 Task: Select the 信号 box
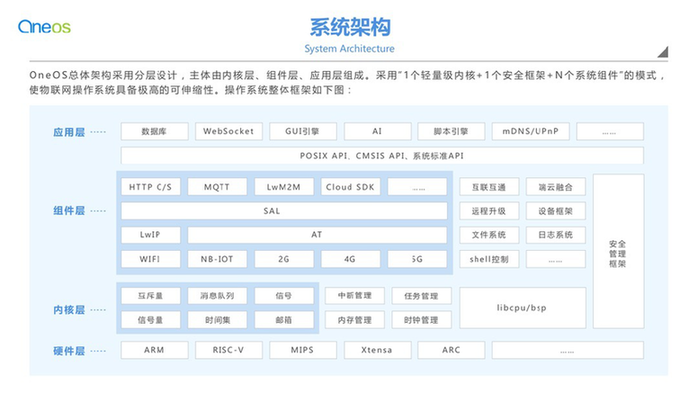284,296
